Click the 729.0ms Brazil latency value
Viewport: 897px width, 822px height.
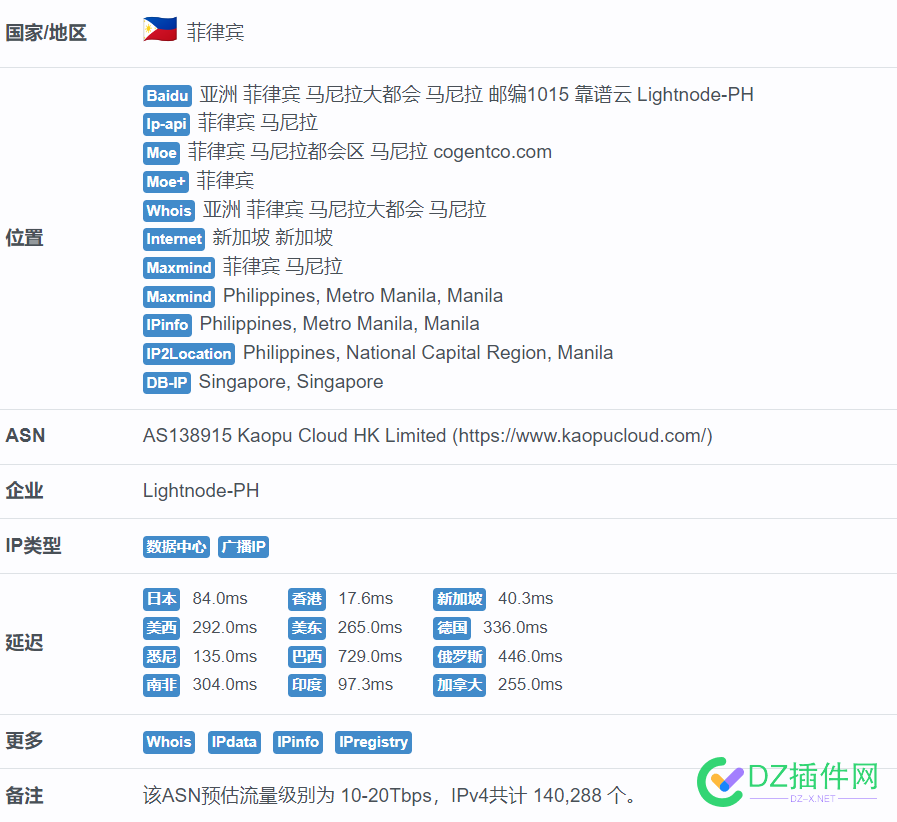pos(370,657)
